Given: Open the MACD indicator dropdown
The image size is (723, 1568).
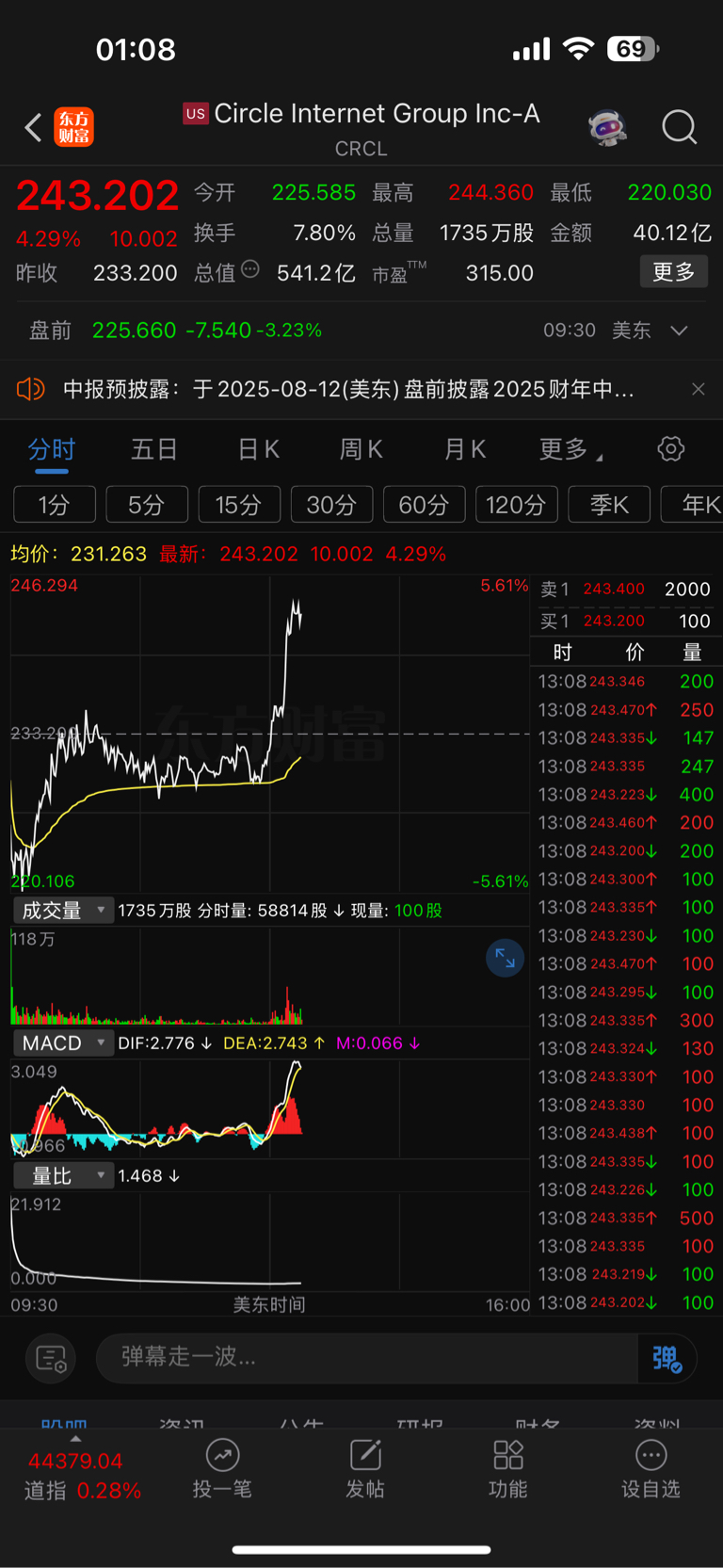Looking at the screenshot, I should click(63, 1043).
